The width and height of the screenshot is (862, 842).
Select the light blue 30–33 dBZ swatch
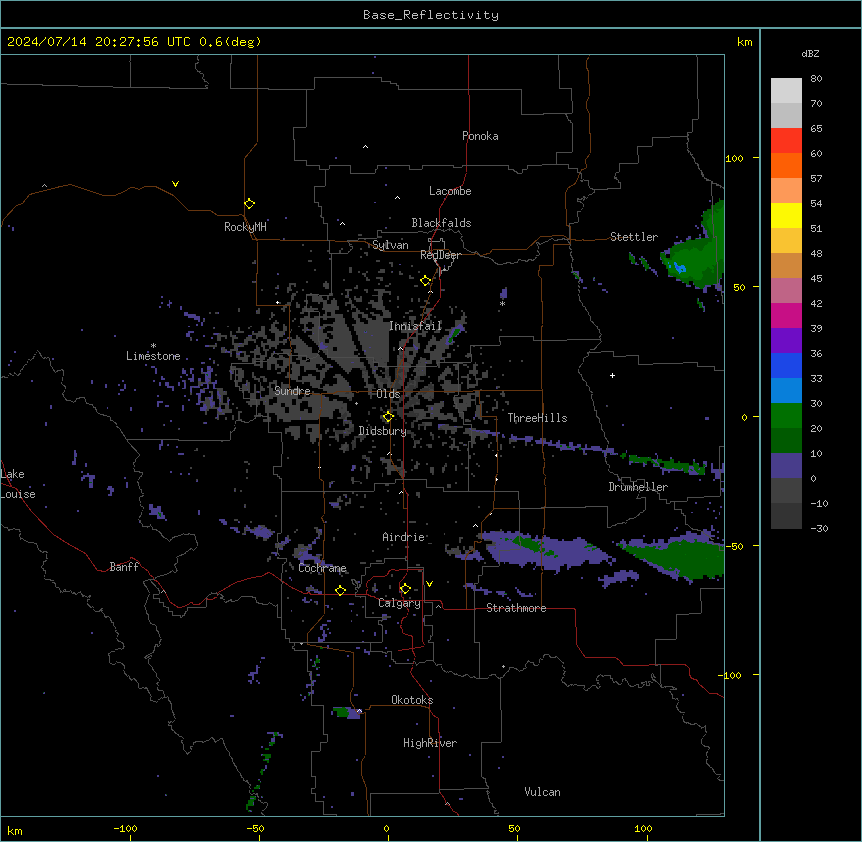(x=786, y=391)
